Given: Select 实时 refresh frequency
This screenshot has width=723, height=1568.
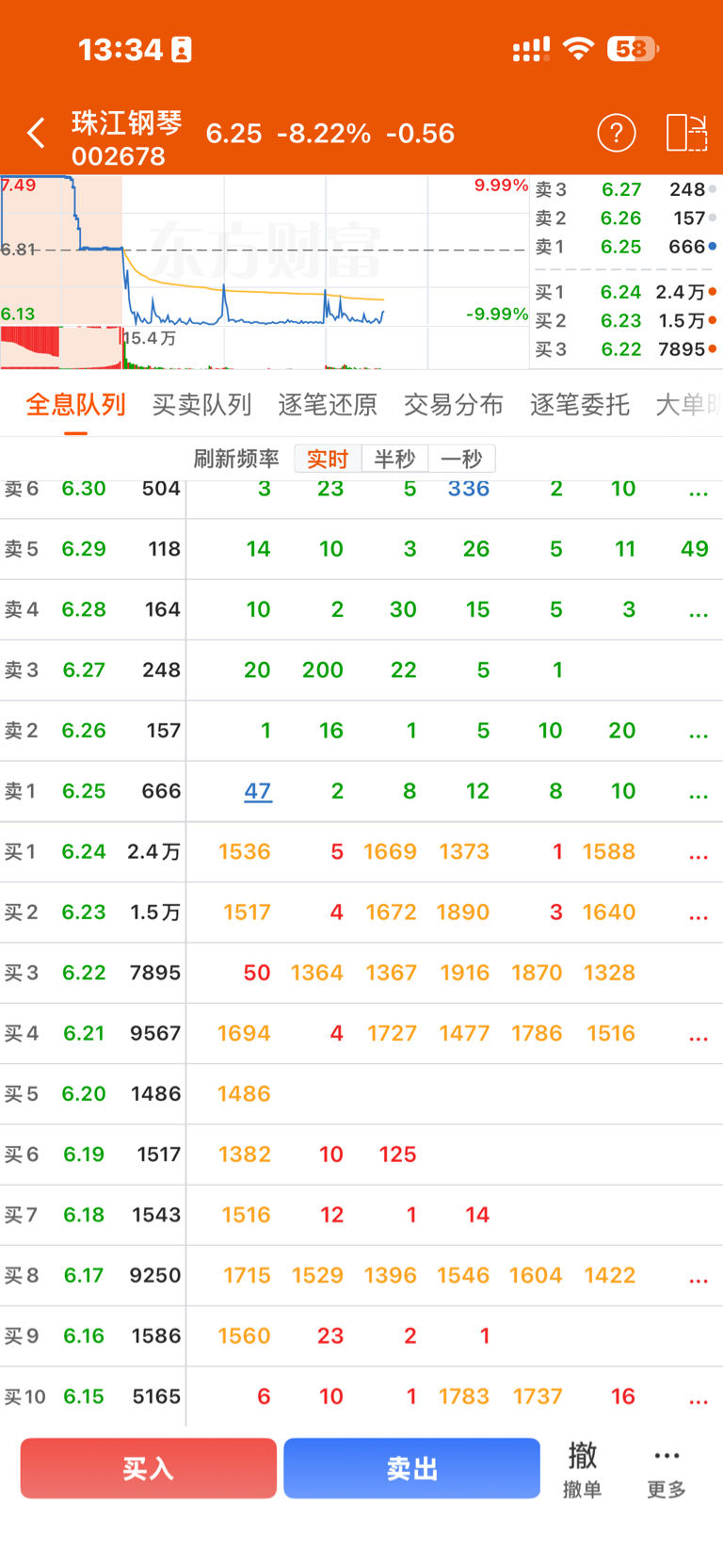Looking at the screenshot, I should pyautogui.click(x=328, y=459).
